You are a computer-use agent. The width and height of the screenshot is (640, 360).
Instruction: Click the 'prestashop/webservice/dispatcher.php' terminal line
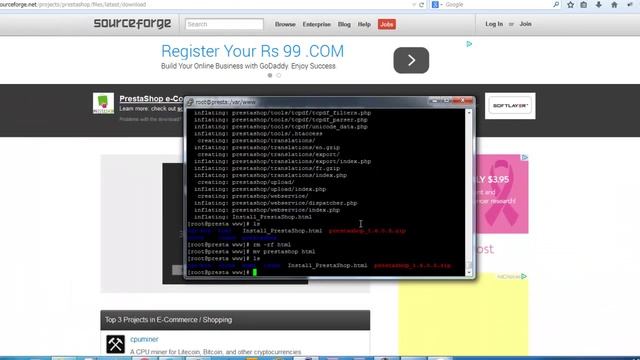(276, 203)
